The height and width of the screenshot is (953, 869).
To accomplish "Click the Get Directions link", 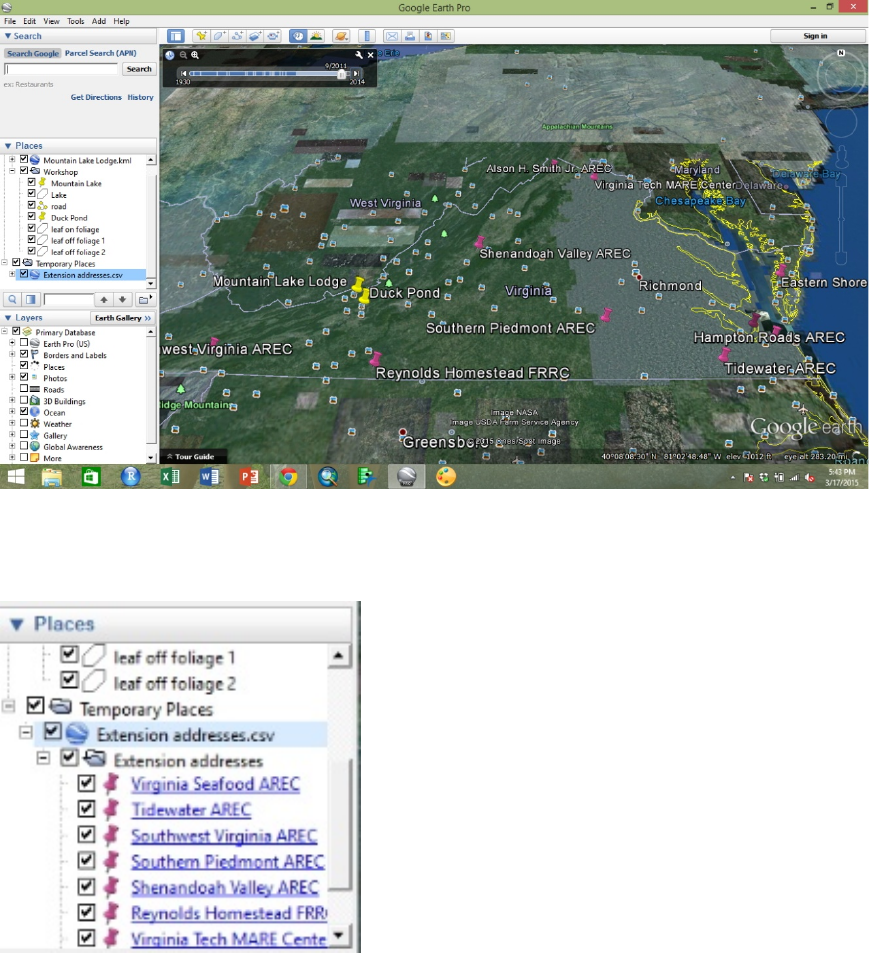I will click(x=96, y=97).
